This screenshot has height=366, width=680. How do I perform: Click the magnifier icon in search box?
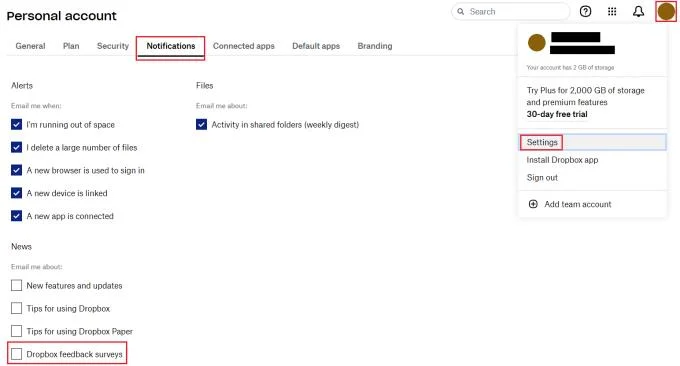[461, 12]
